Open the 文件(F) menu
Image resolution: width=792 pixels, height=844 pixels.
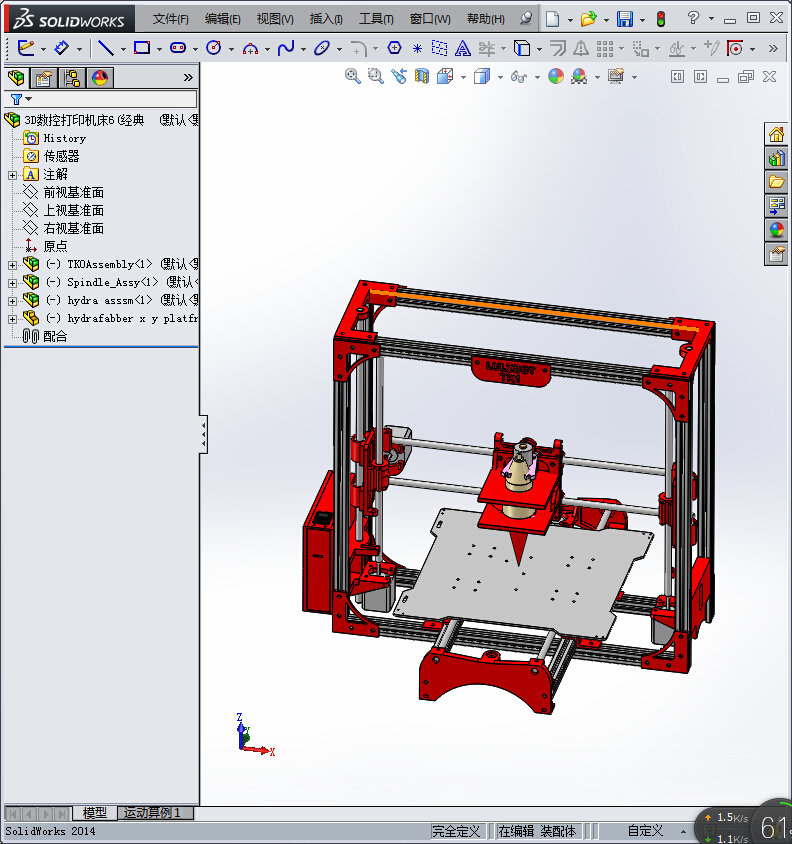pos(170,19)
